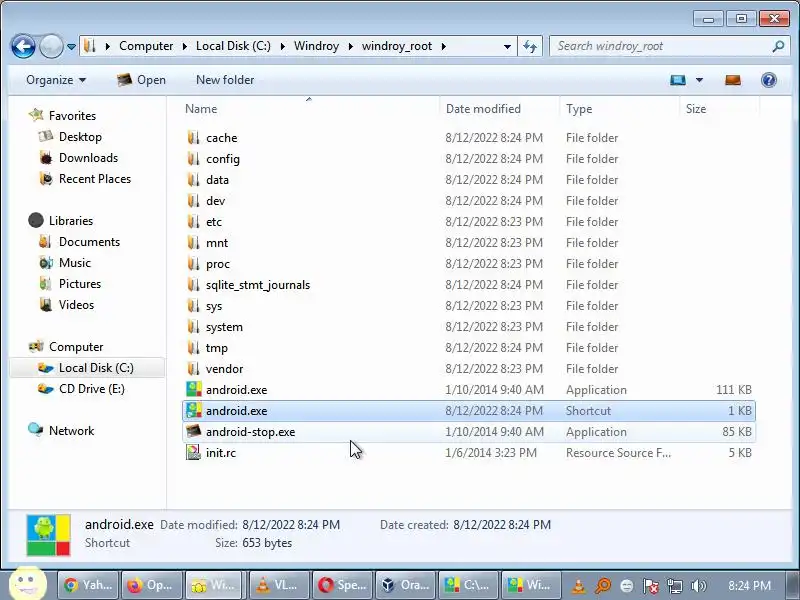Click the volume speaker tray icon

pos(699,586)
